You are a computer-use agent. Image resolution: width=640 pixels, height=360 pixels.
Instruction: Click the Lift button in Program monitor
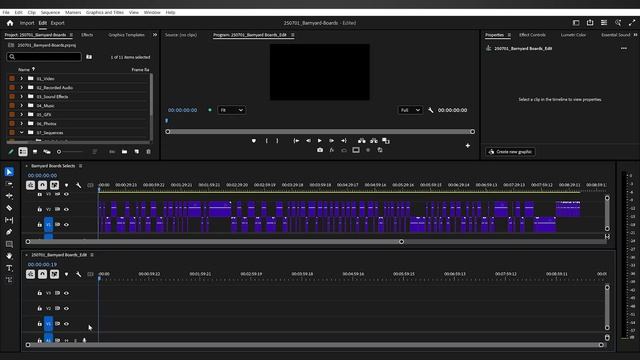coord(362,141)
